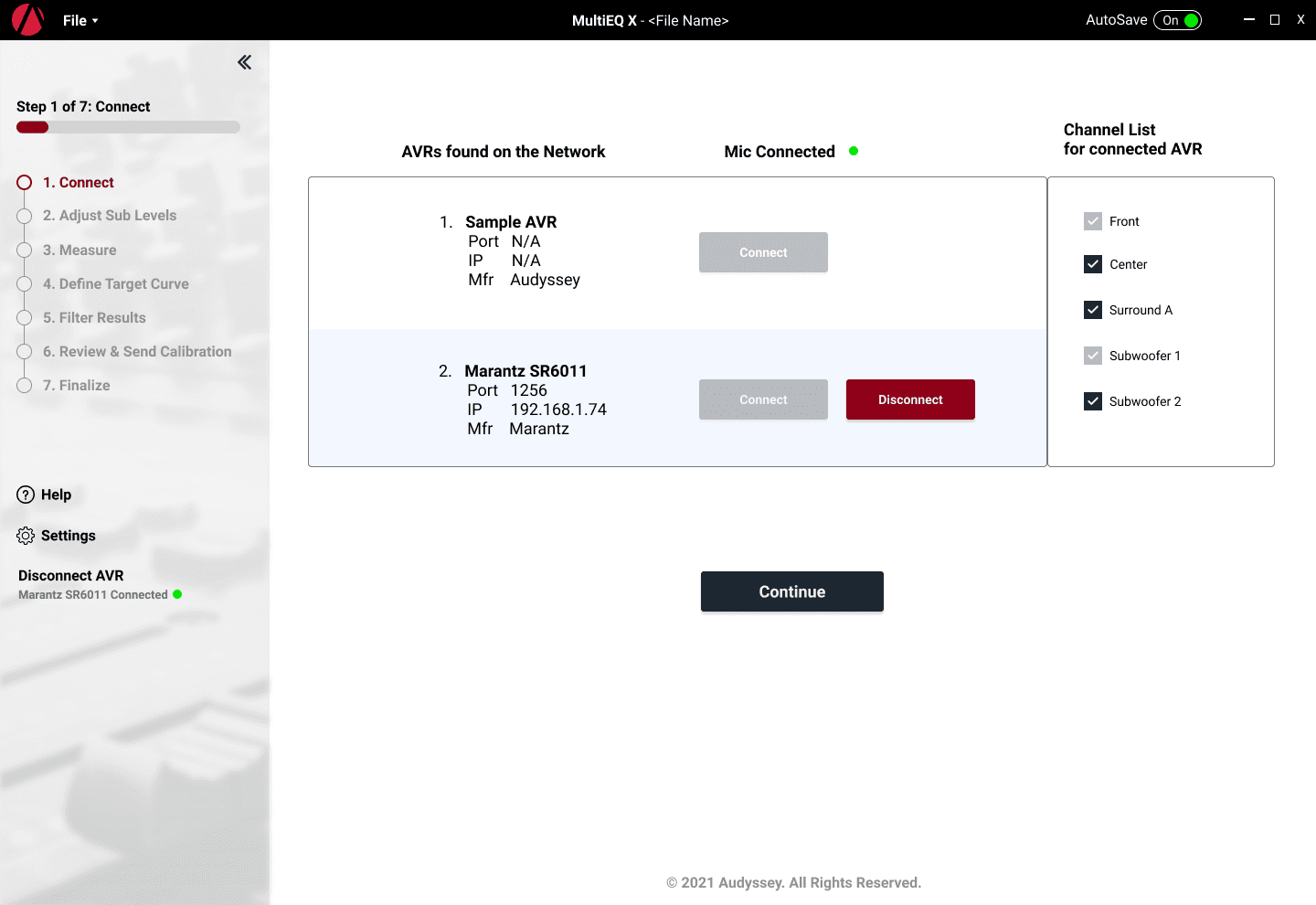Click the Filter Results step circle
1316x905 pixels.
(25, 318)
